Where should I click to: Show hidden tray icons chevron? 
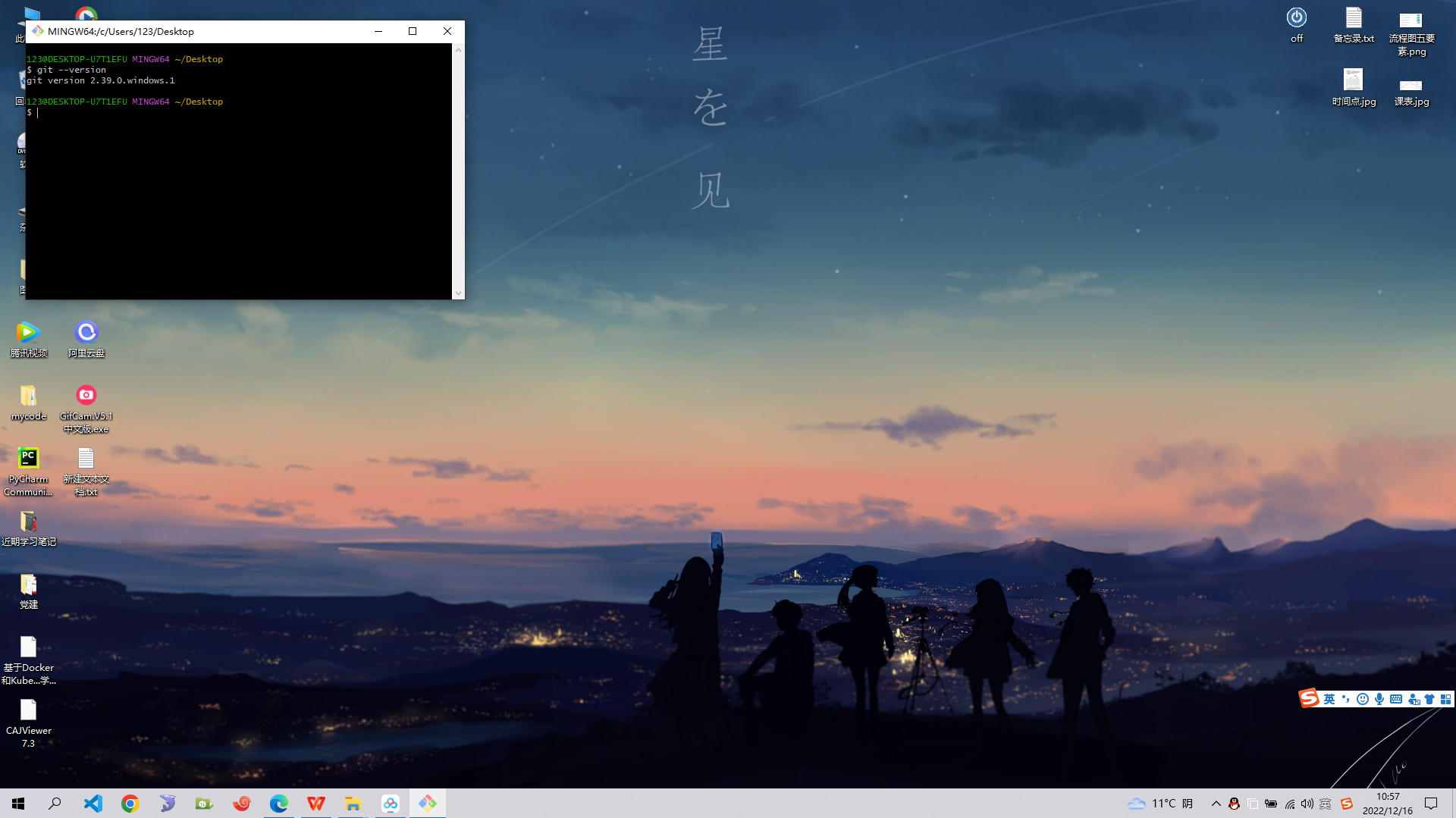pyautogui.click(x=1216, y=804)
